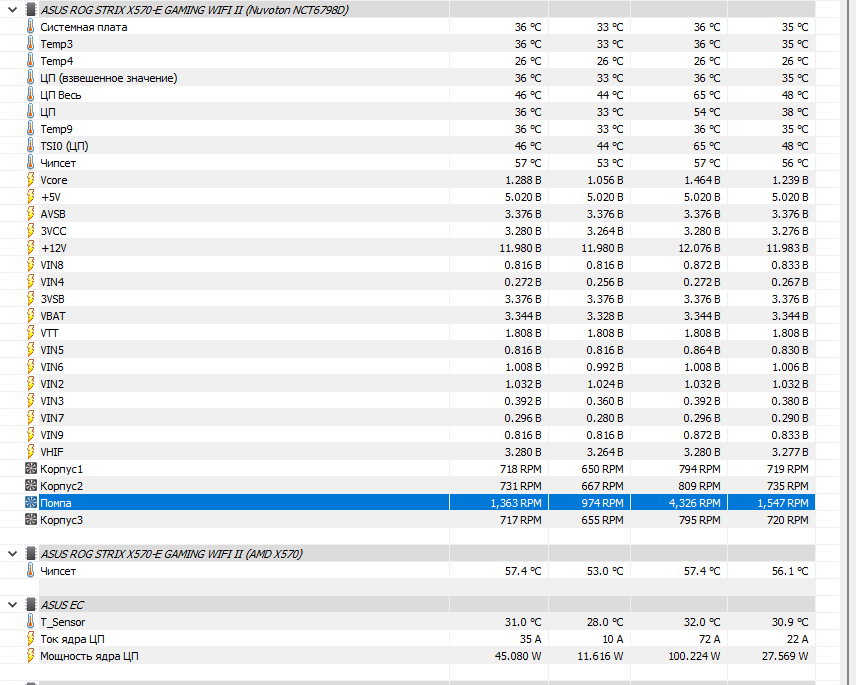Click the 57.4 °C chipset current value
The height and width of the screenshot is (685, 856).
pyautogui.click(x=523, y=571)
